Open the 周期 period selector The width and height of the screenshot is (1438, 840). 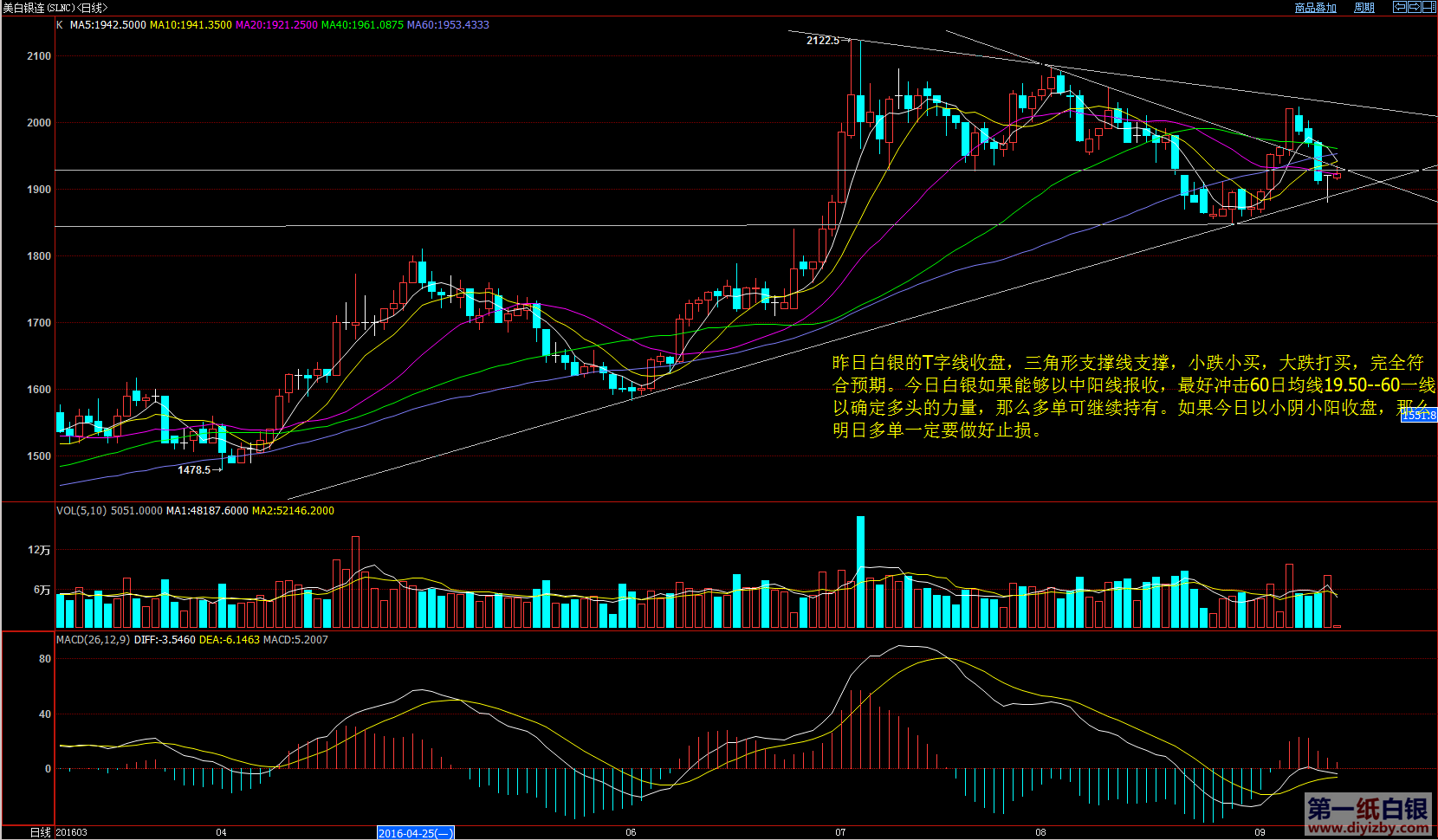coord(1364,8)
